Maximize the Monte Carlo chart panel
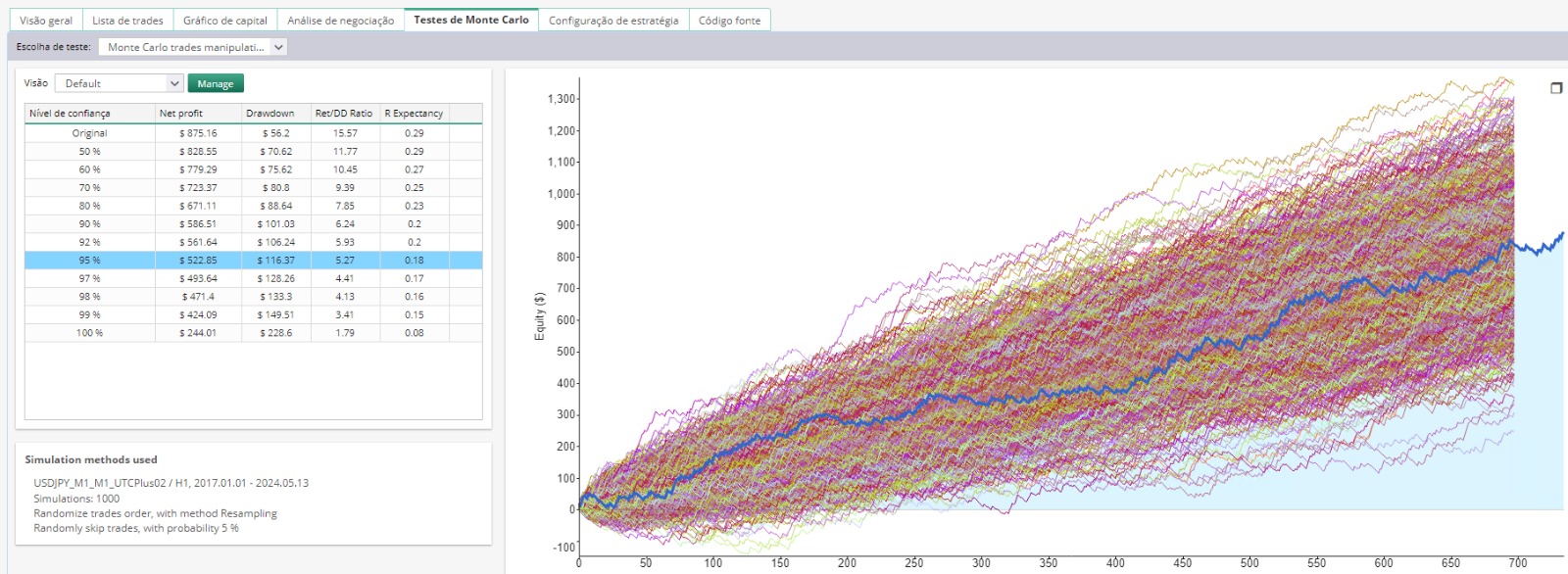1568x574 pixels. pyautogui.click(x=1555, y=88)
